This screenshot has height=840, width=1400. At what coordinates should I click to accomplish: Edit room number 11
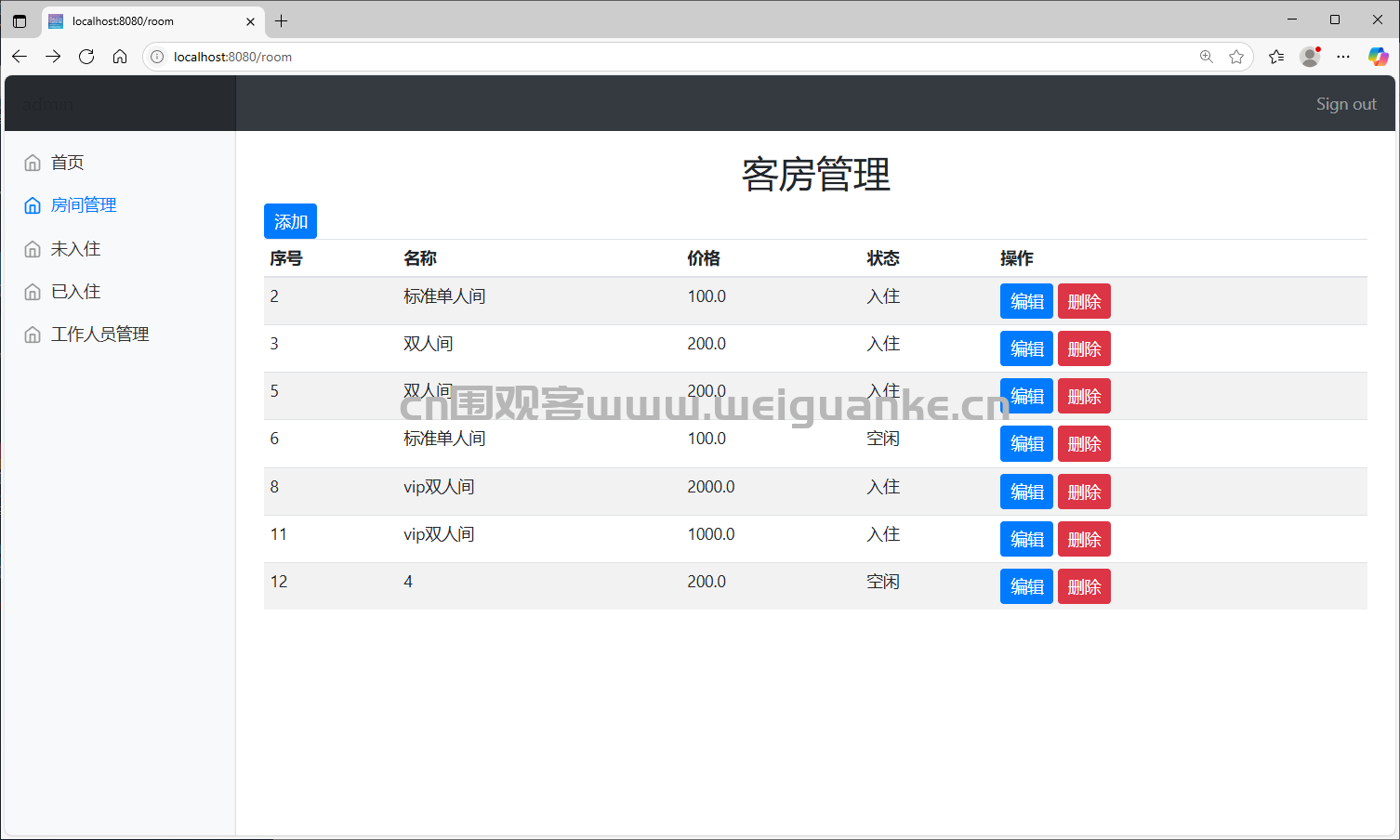click(x=1026, y=539)
